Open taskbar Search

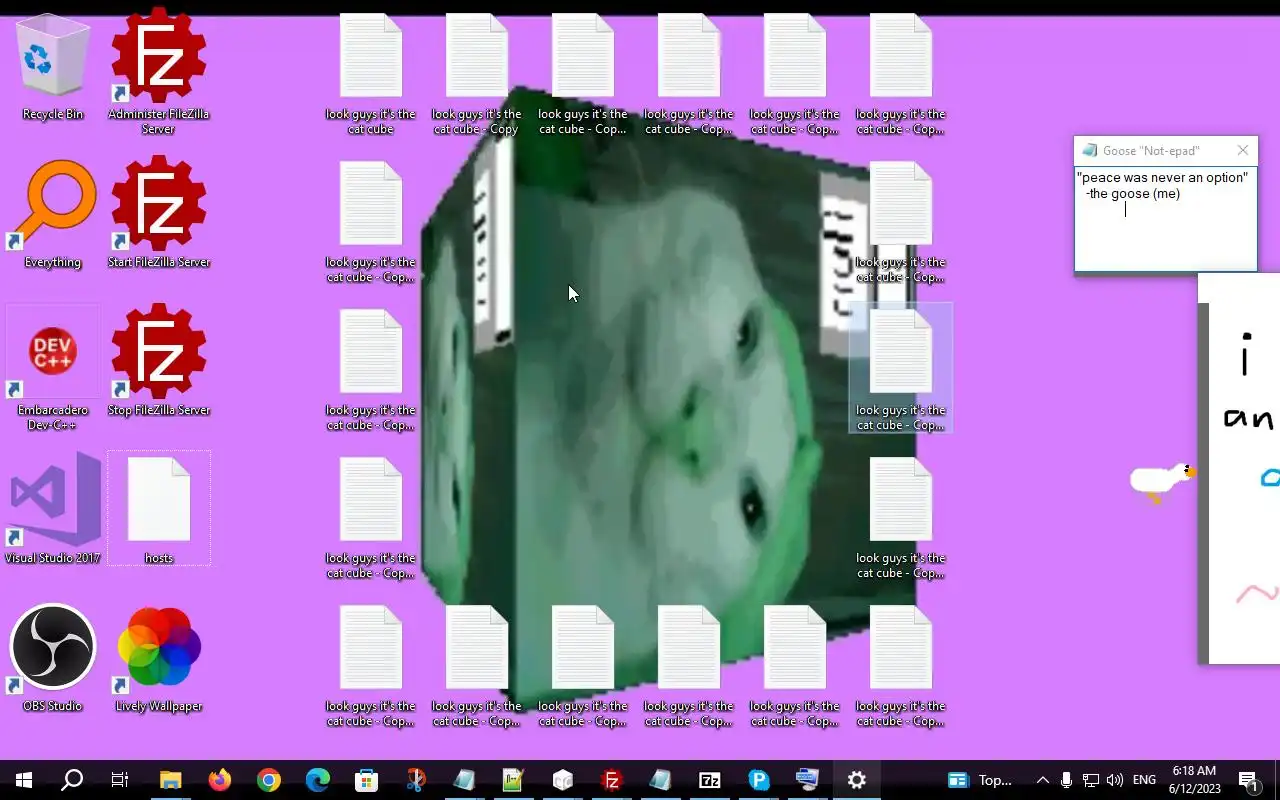[x=72, y=780]
